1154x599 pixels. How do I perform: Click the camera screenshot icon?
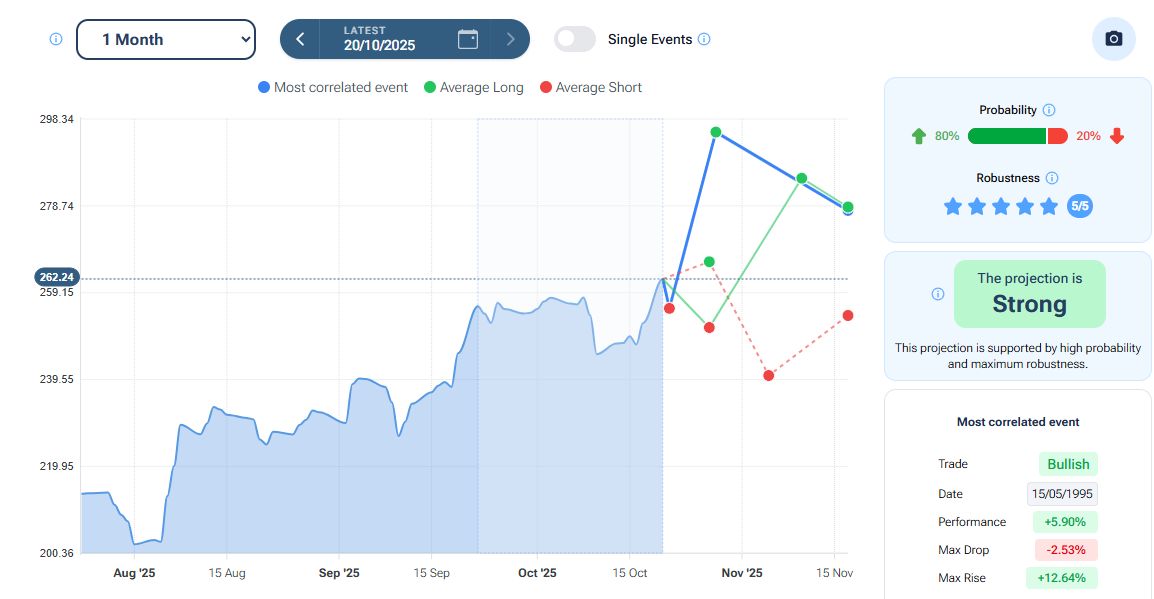pos(1113,39)
